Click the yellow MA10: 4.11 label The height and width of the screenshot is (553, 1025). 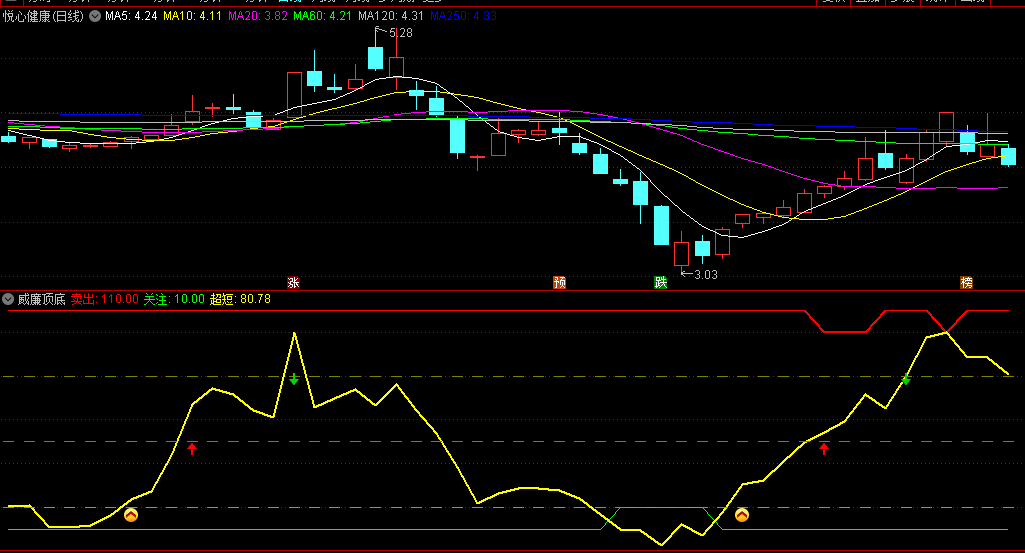(x=192, y=16)
